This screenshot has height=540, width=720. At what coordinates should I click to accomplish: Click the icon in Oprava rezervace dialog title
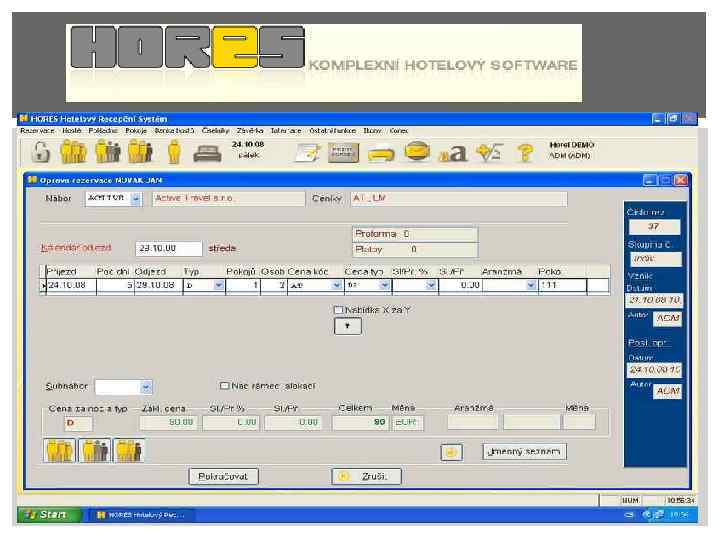pyautogui.click(x=32, y=180)
